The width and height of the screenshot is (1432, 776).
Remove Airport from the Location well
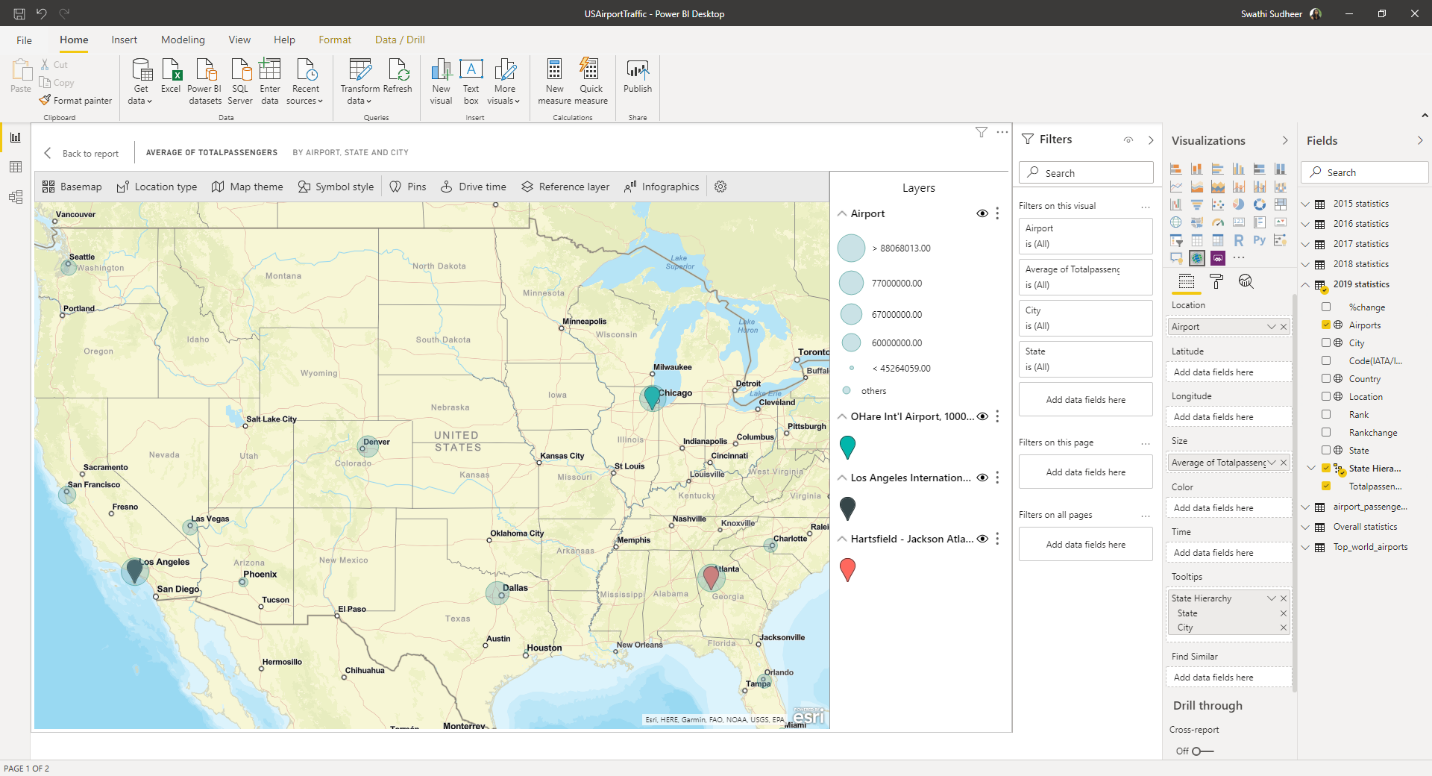pos(1284,327)
